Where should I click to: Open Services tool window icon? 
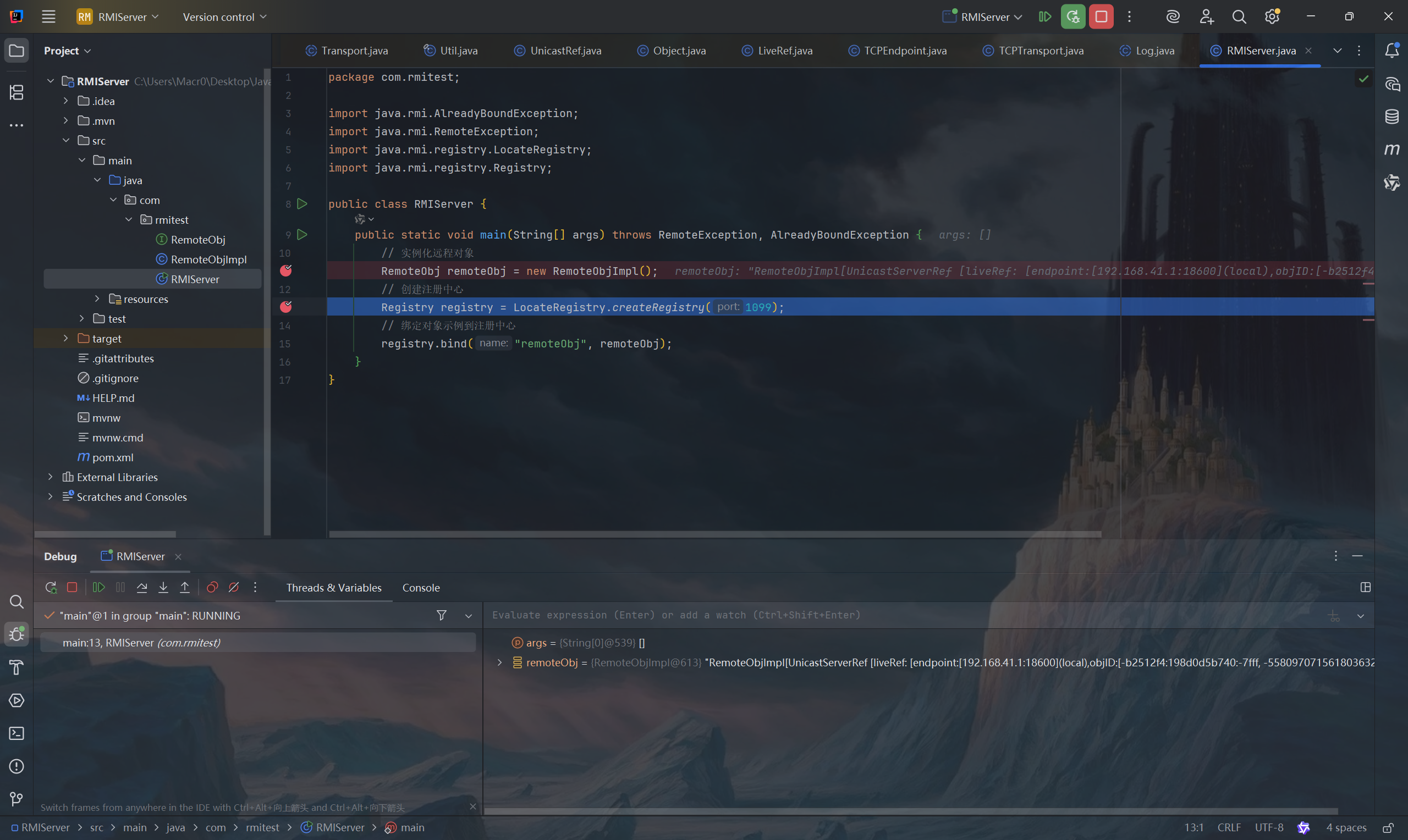(x=16, y=700)
